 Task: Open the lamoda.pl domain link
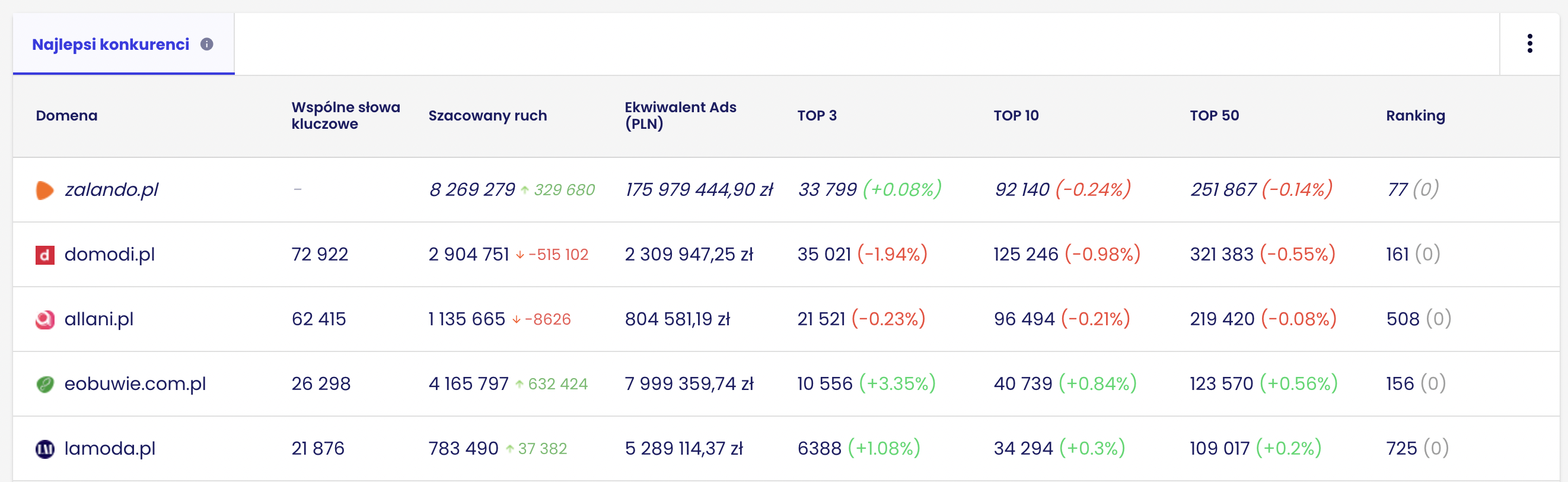110,448
